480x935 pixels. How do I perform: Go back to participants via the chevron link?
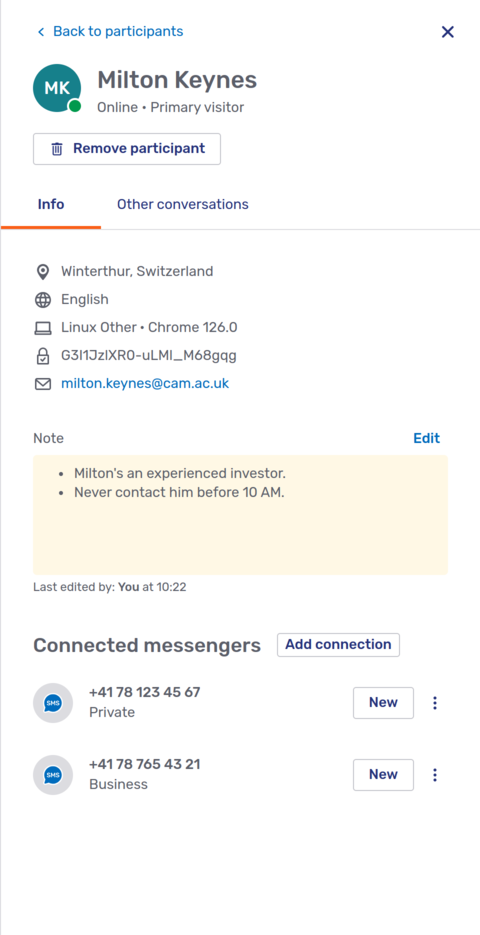pyautogui.click(x=110, y=32)
